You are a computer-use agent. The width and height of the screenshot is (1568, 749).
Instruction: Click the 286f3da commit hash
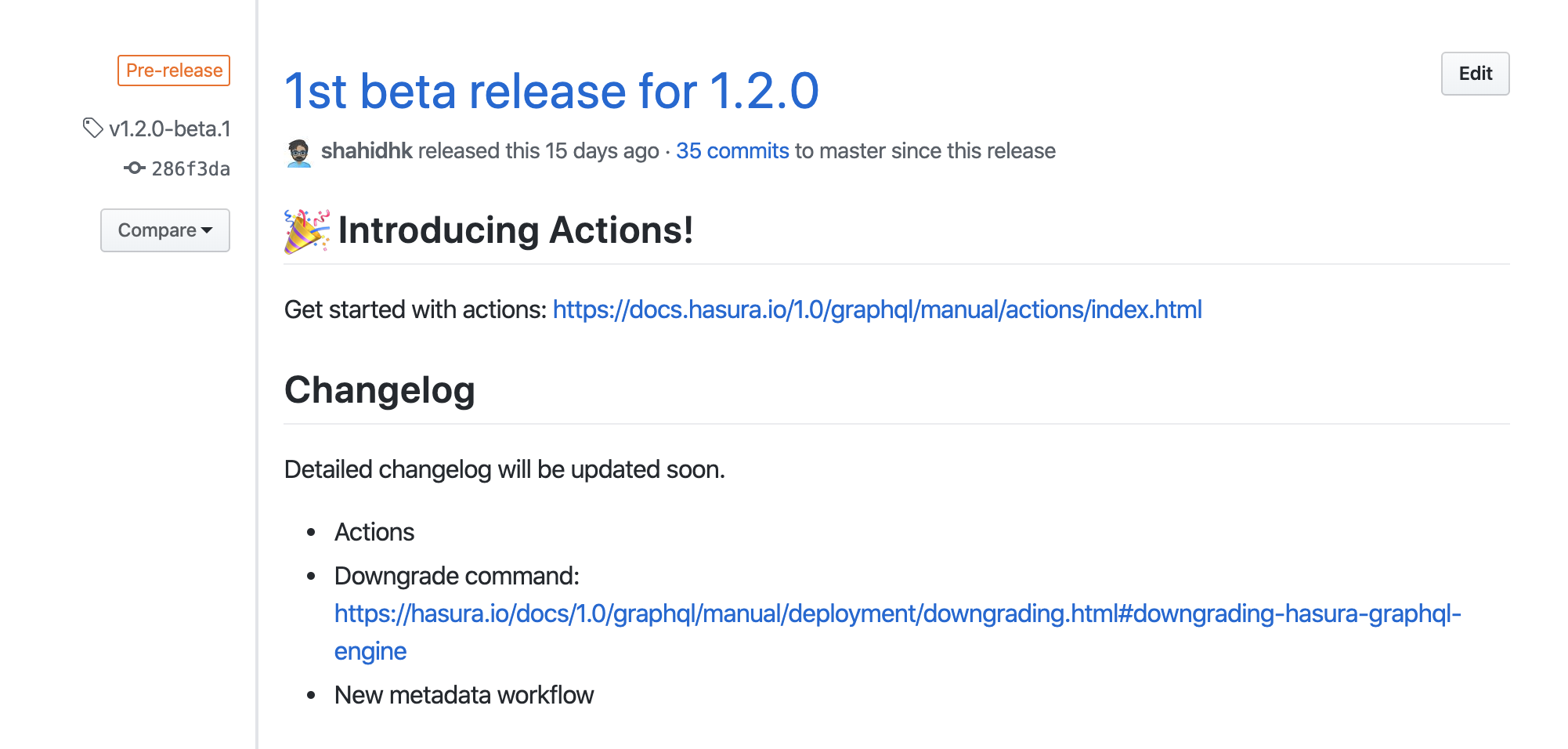pos(190,169)
